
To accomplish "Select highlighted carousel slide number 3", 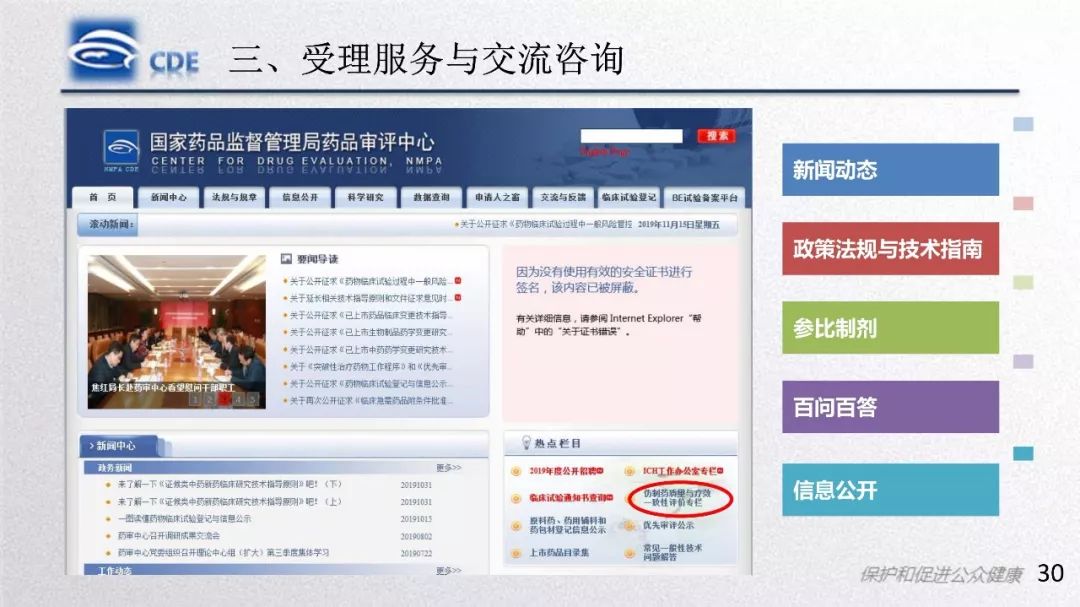I will click(x=225, y=399).
